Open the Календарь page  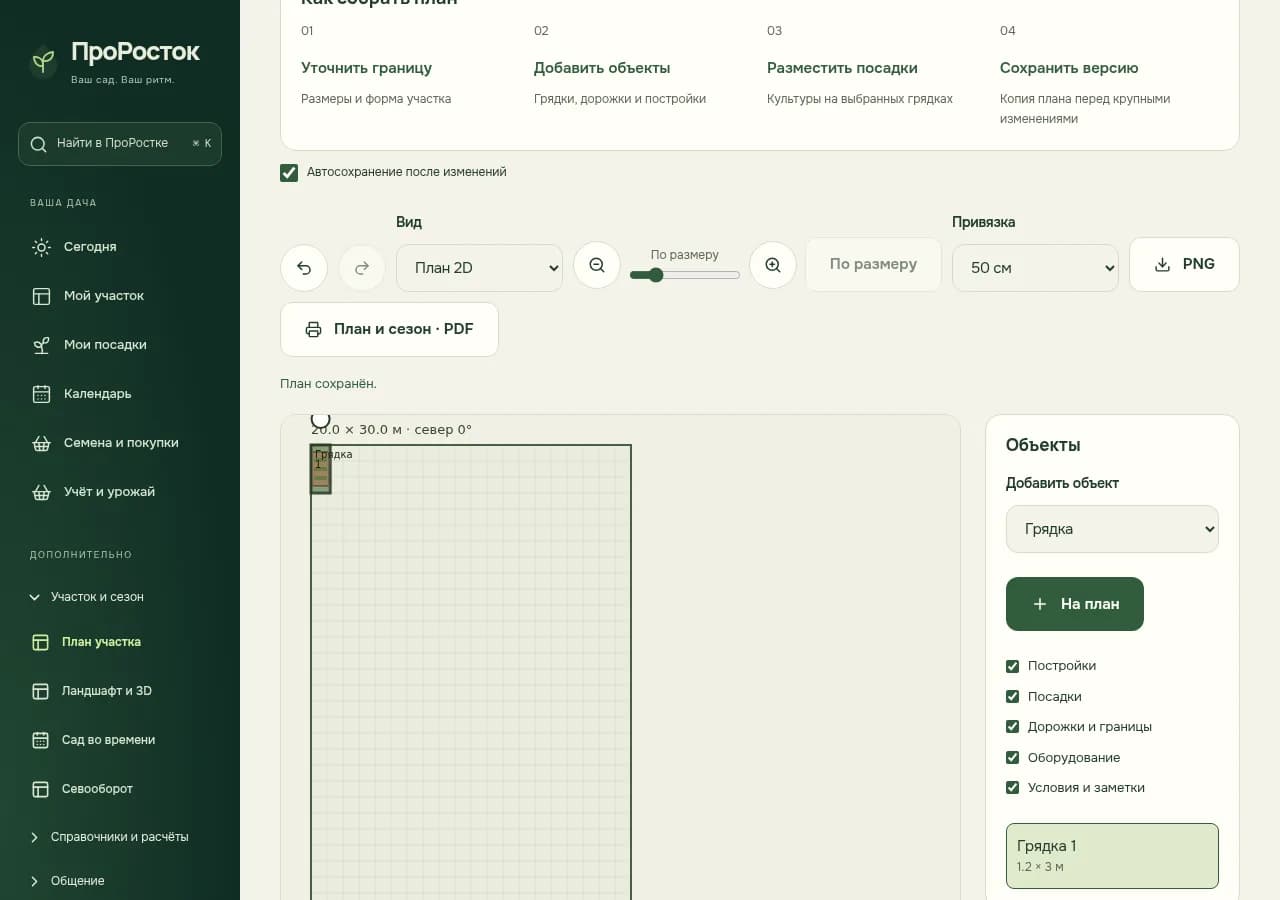120,394
